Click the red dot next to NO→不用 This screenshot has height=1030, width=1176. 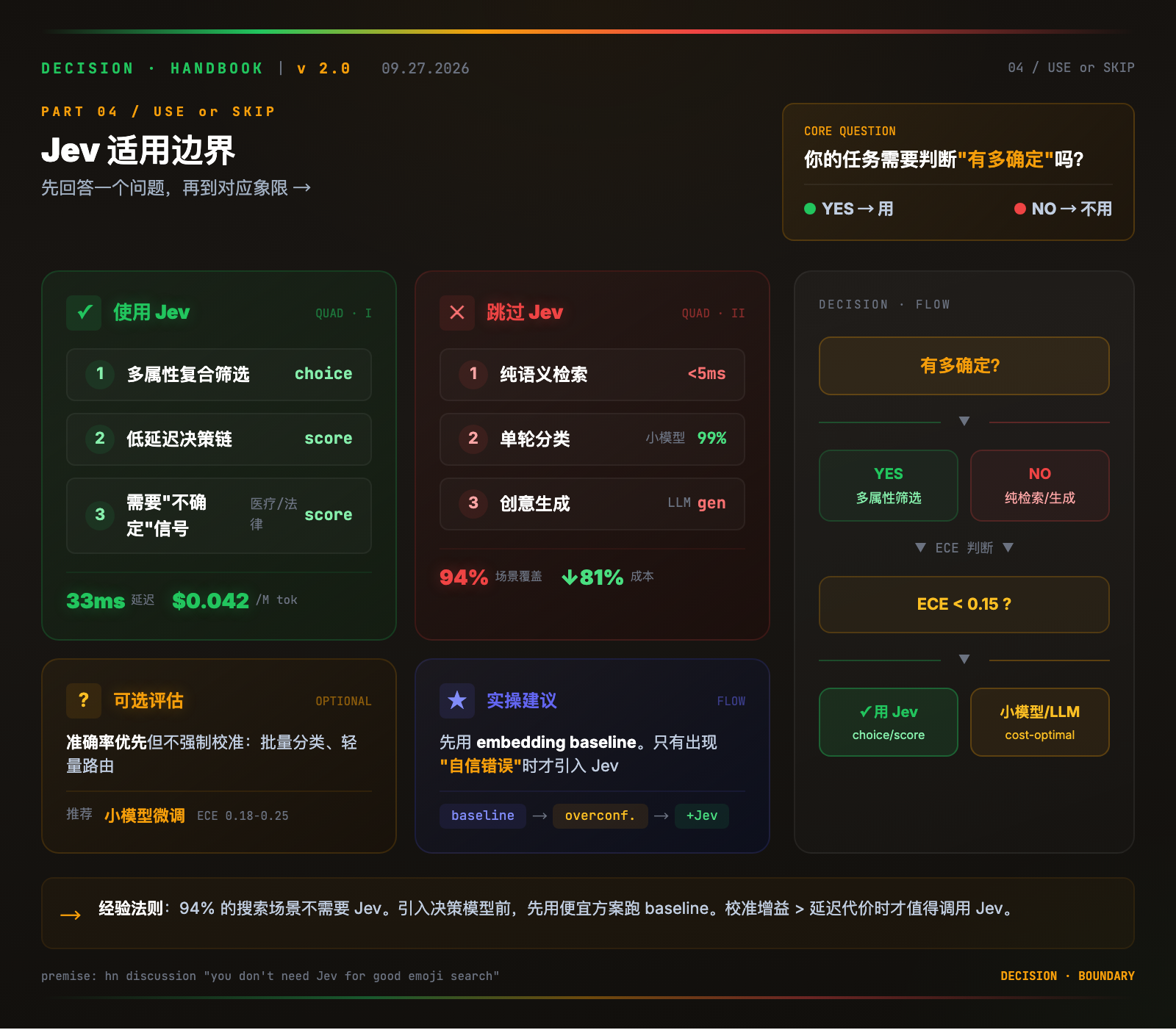[x=1020, y=209]
